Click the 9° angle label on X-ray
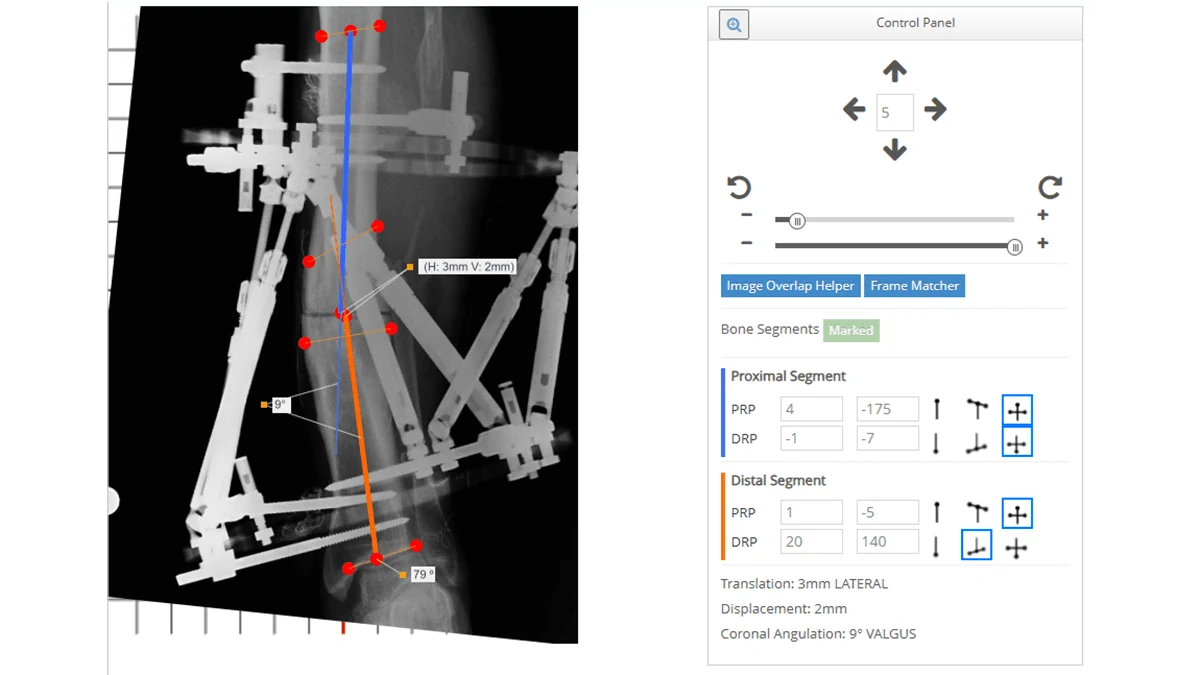This screenshot has width=1200, height=675. click(x=280, y=405)
